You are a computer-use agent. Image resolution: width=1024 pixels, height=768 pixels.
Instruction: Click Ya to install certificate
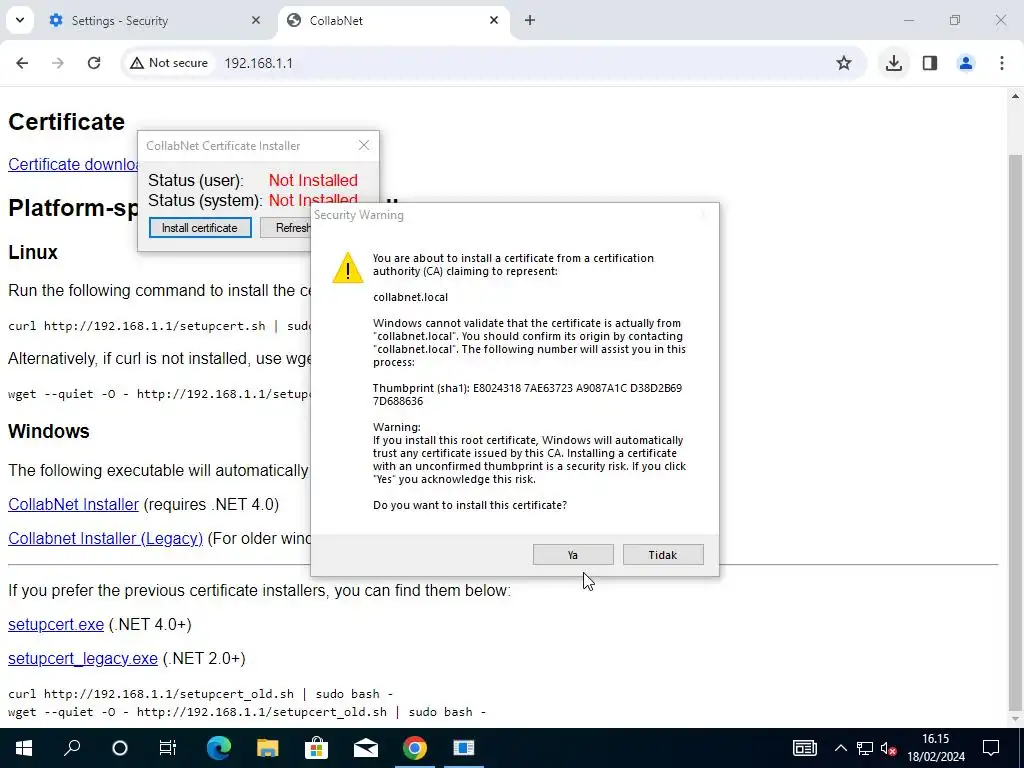coord(573,554)
